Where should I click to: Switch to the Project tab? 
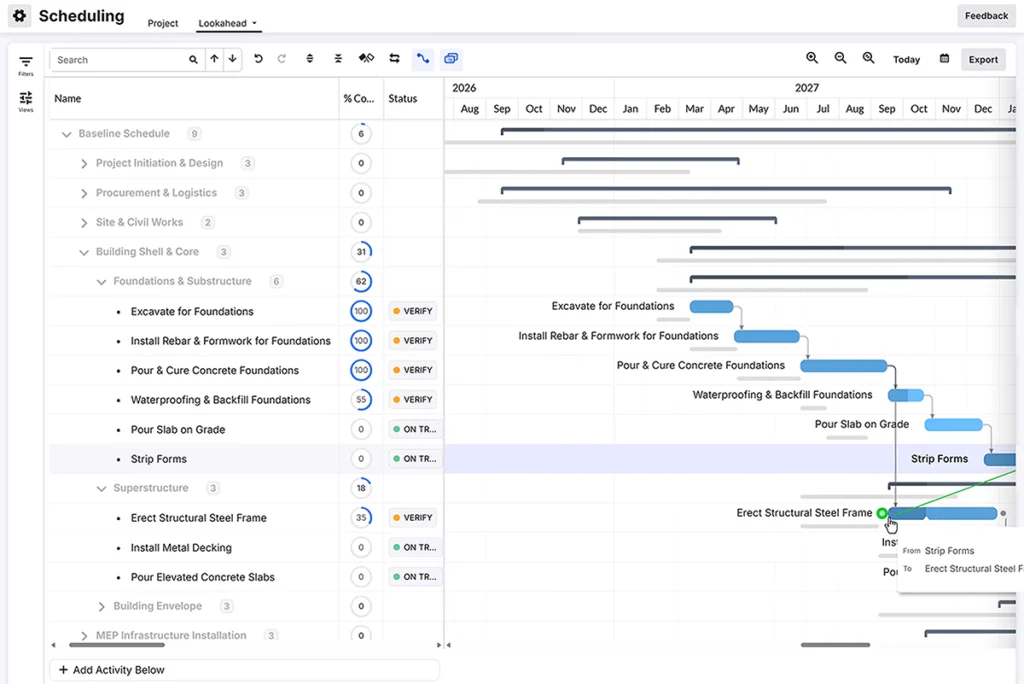(x=163, y=23)
